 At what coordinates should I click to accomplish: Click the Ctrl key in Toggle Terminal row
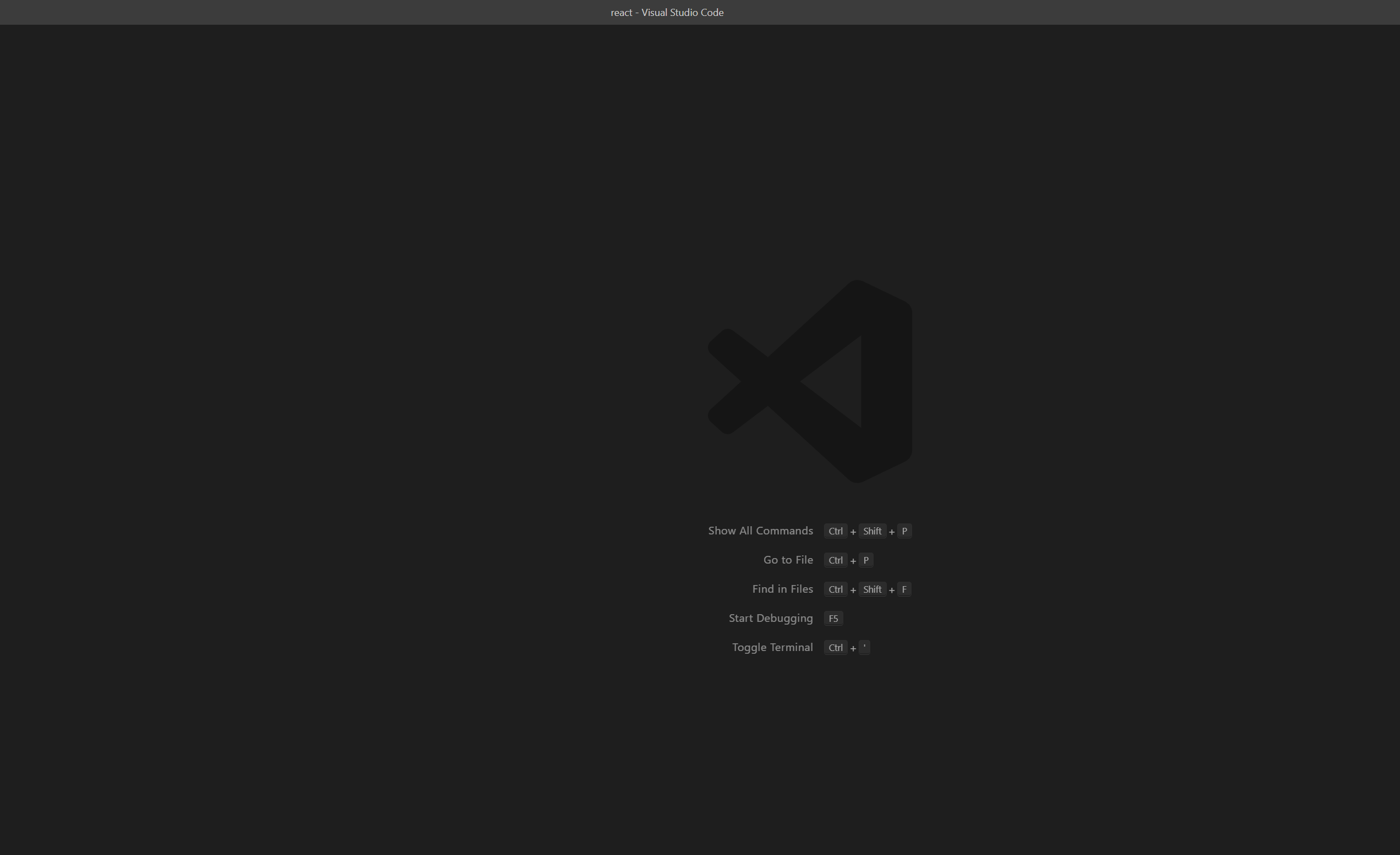(835, 648)
